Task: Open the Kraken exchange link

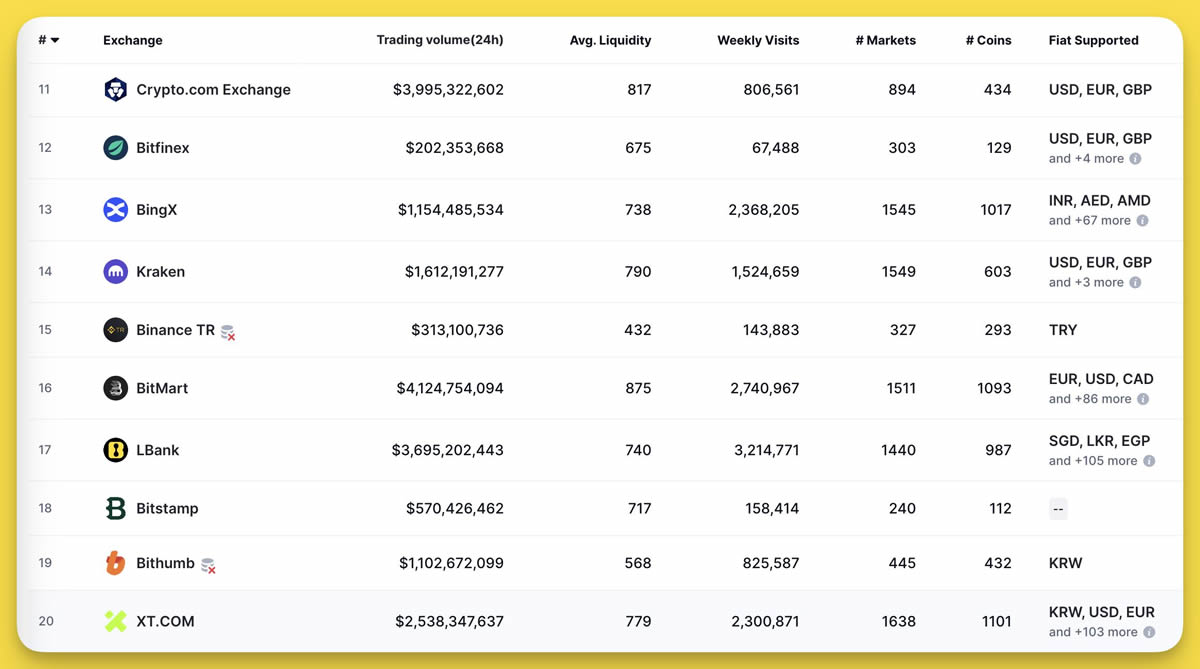Action: tap(160, 272)
